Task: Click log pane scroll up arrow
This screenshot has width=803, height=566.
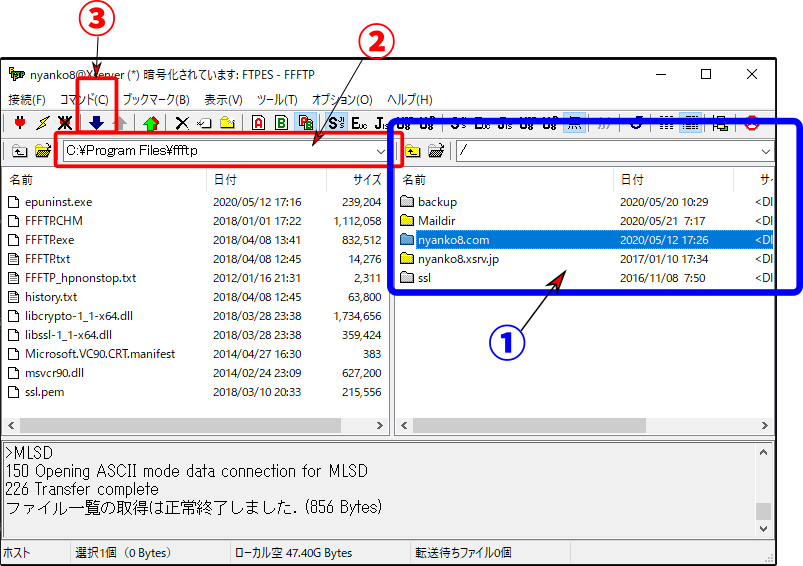Action: coord(764,452)
